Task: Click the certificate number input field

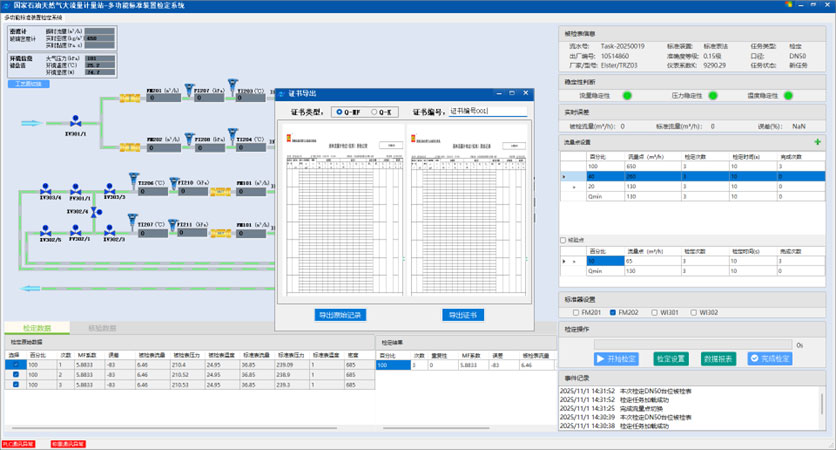Action: (x=488, y=111)
